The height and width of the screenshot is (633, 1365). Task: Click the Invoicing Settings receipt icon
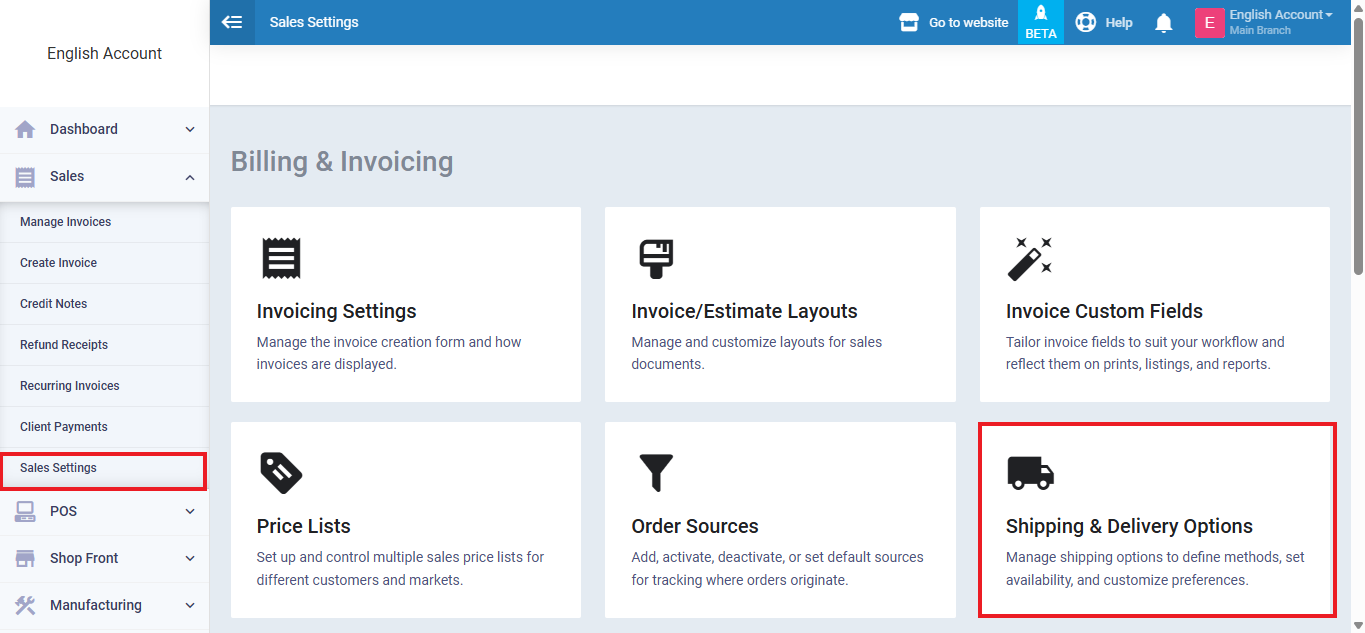pyautogui.click(x=281, y=258)
